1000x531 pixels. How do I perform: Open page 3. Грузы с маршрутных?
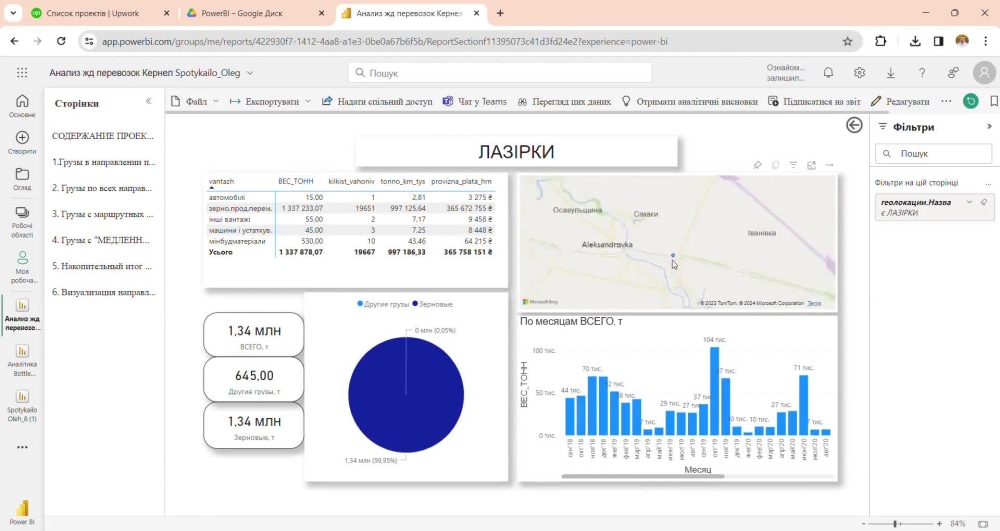click(x=103, y=214)
